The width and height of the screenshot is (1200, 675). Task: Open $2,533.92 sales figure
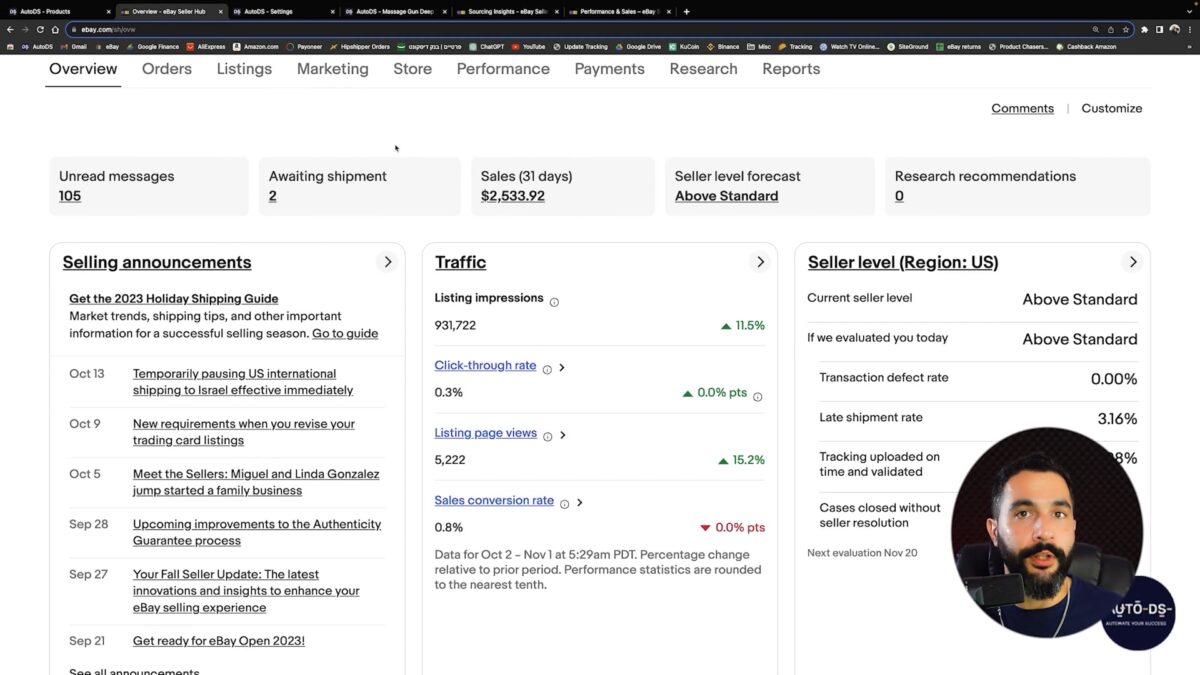click(x=513, y=196)
